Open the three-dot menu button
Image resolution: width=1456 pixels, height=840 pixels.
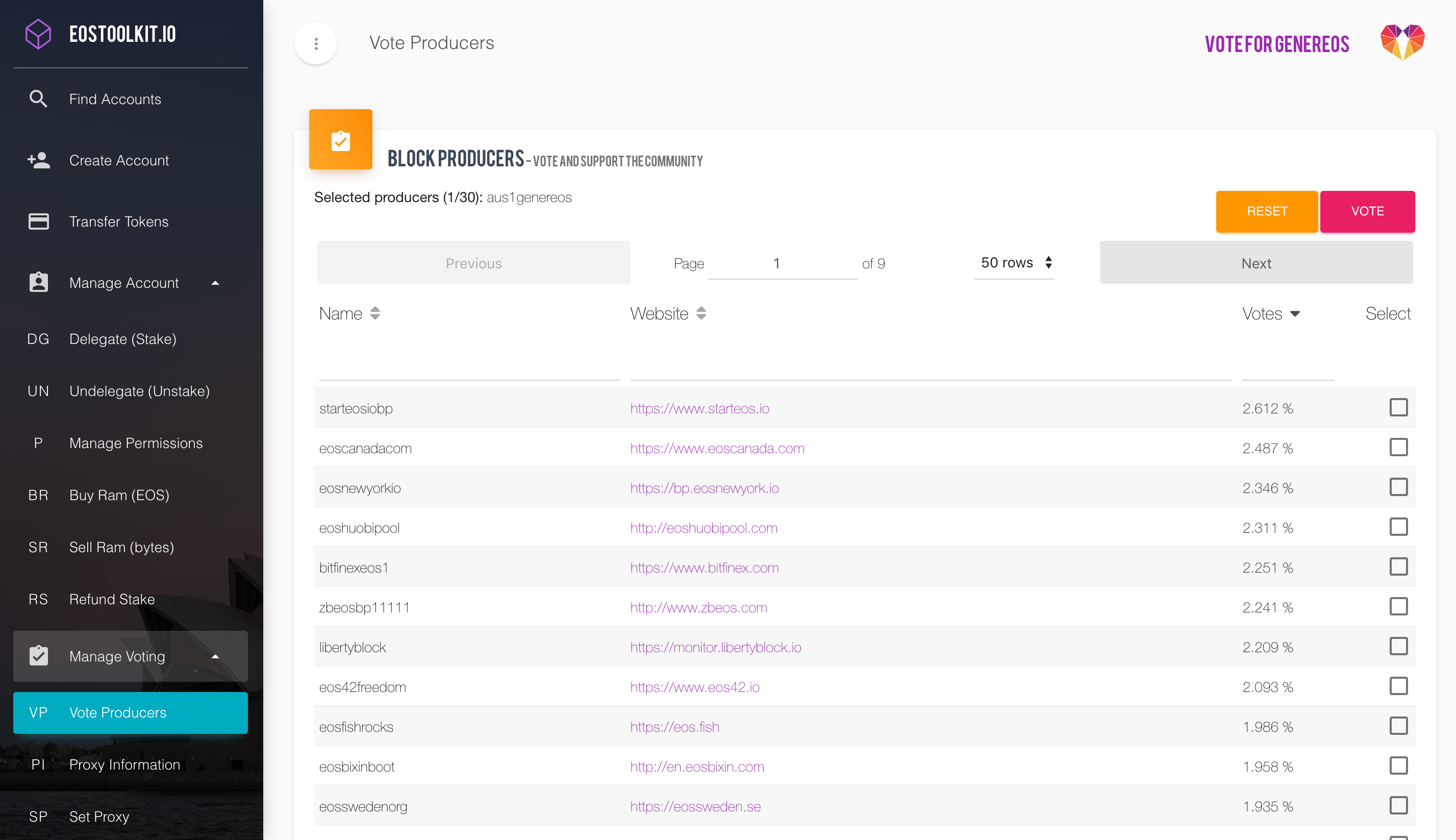click(316, 44)
